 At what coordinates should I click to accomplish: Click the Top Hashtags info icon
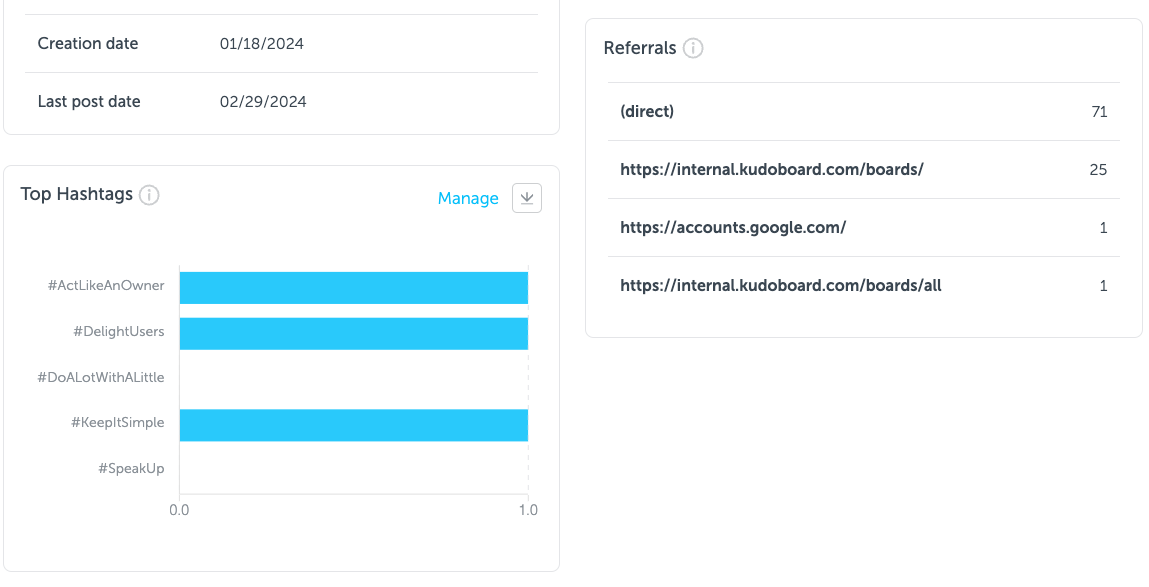[x=149, y=195]
